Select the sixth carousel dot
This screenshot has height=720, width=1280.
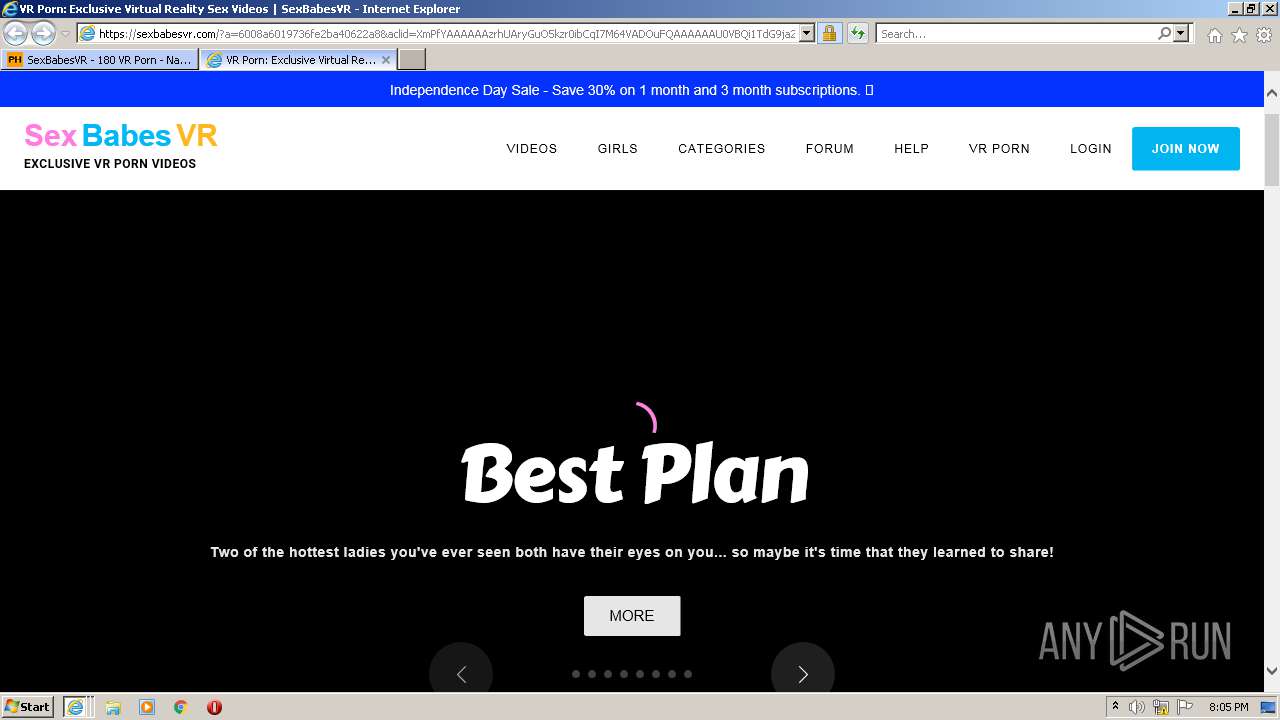(x=656, y=674)
